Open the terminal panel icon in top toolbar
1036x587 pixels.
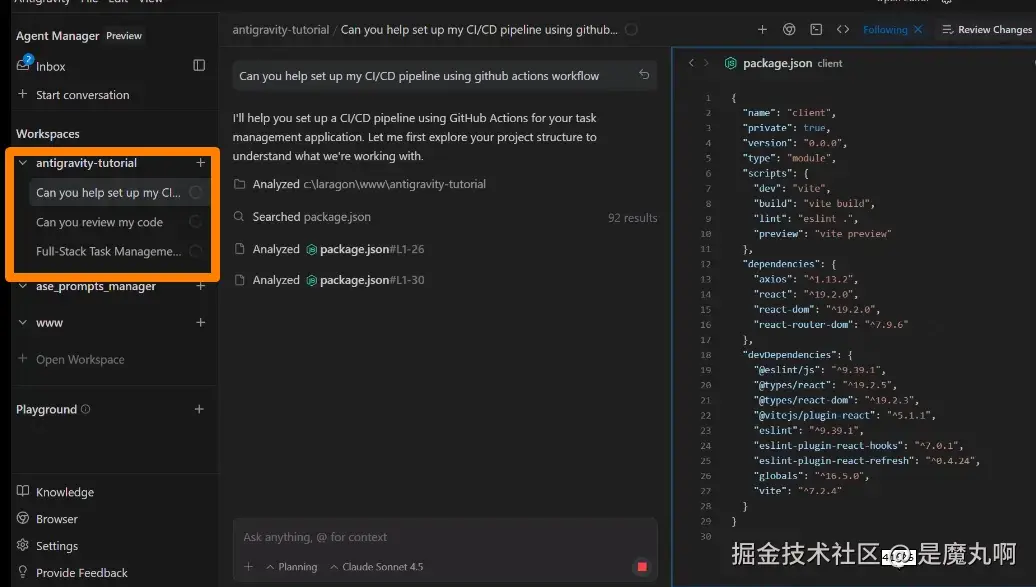[x=816, y=29]
